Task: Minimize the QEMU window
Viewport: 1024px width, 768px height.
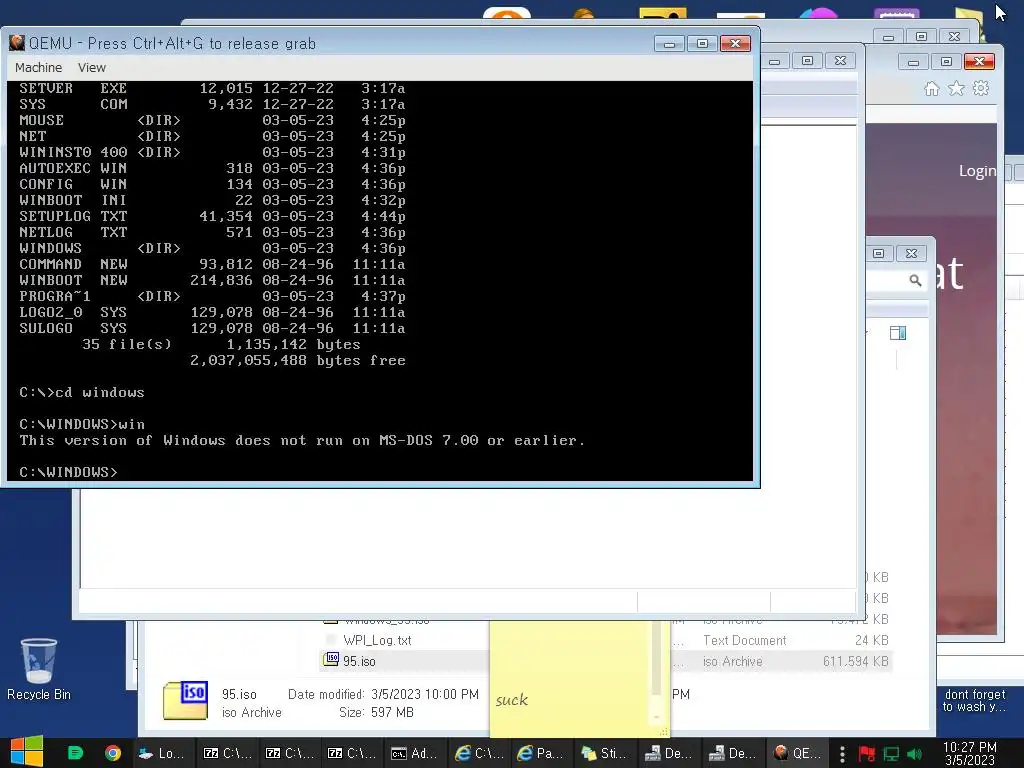Action: 669,44
